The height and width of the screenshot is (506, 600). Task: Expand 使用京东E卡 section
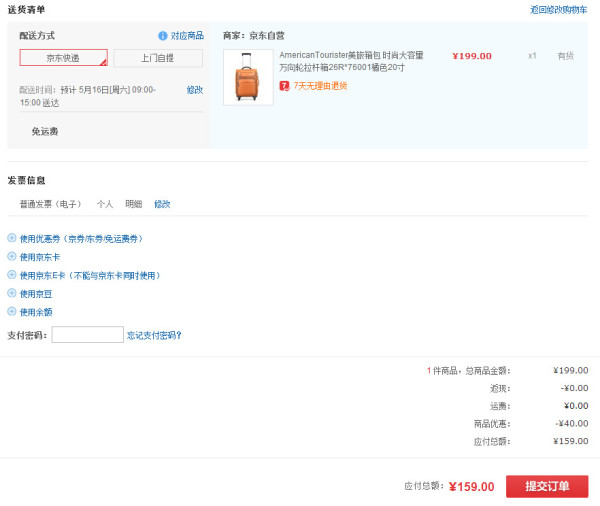(x=90, y=276)
